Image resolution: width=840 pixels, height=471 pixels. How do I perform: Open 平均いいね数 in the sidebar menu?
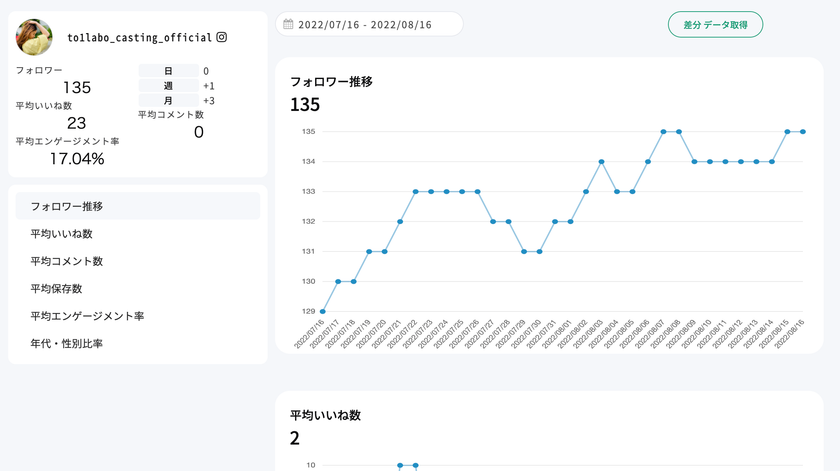tap(61, 234)
